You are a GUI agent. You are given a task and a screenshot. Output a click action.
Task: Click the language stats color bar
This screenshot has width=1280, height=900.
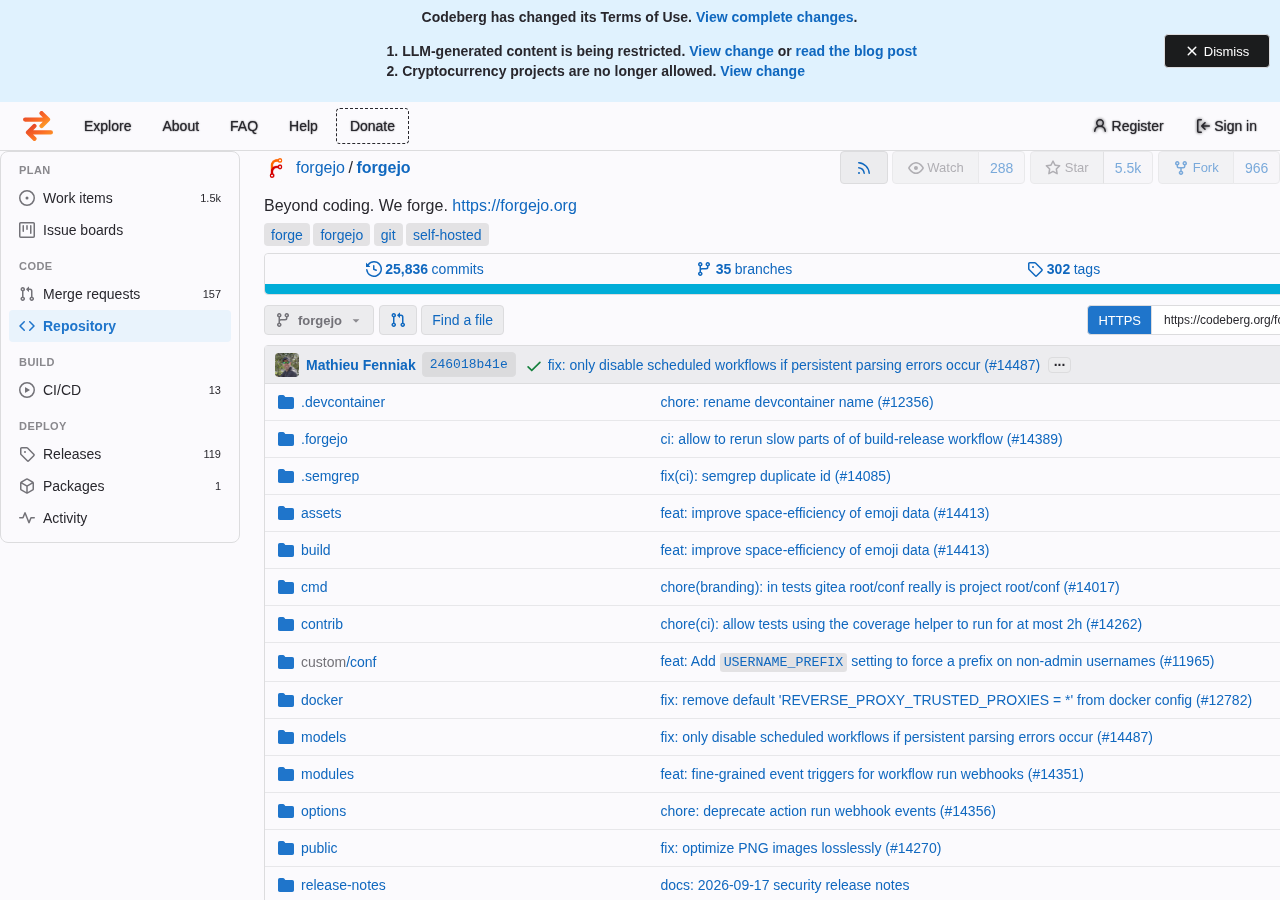point(772,289)
